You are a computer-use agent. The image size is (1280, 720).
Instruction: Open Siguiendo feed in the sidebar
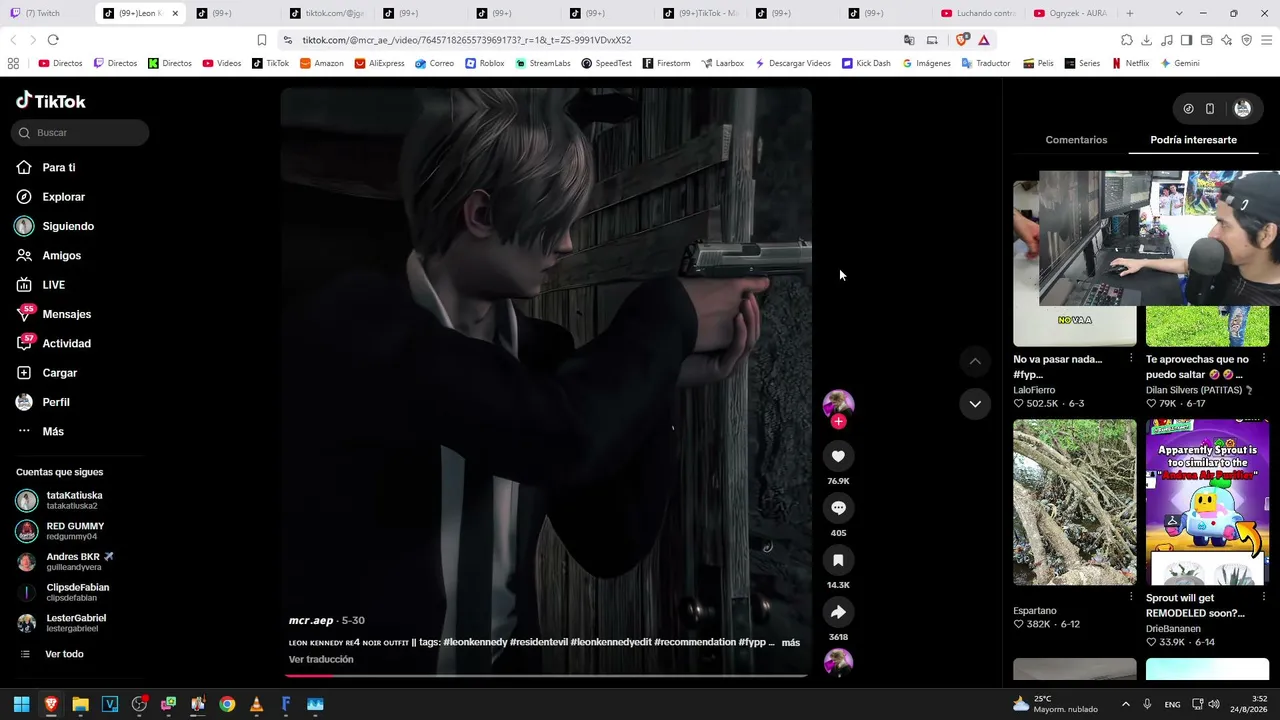[x=68, y=226]
